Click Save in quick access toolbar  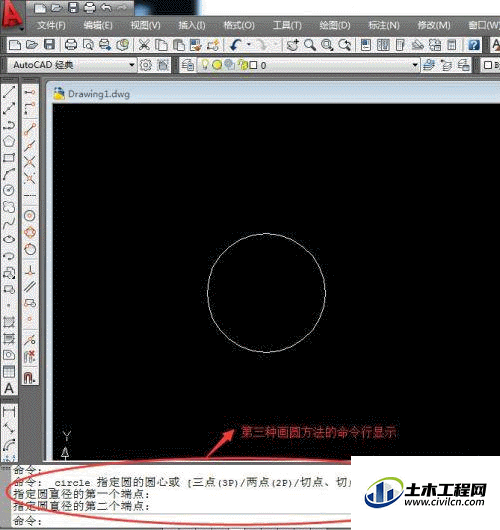click(73, 7)
